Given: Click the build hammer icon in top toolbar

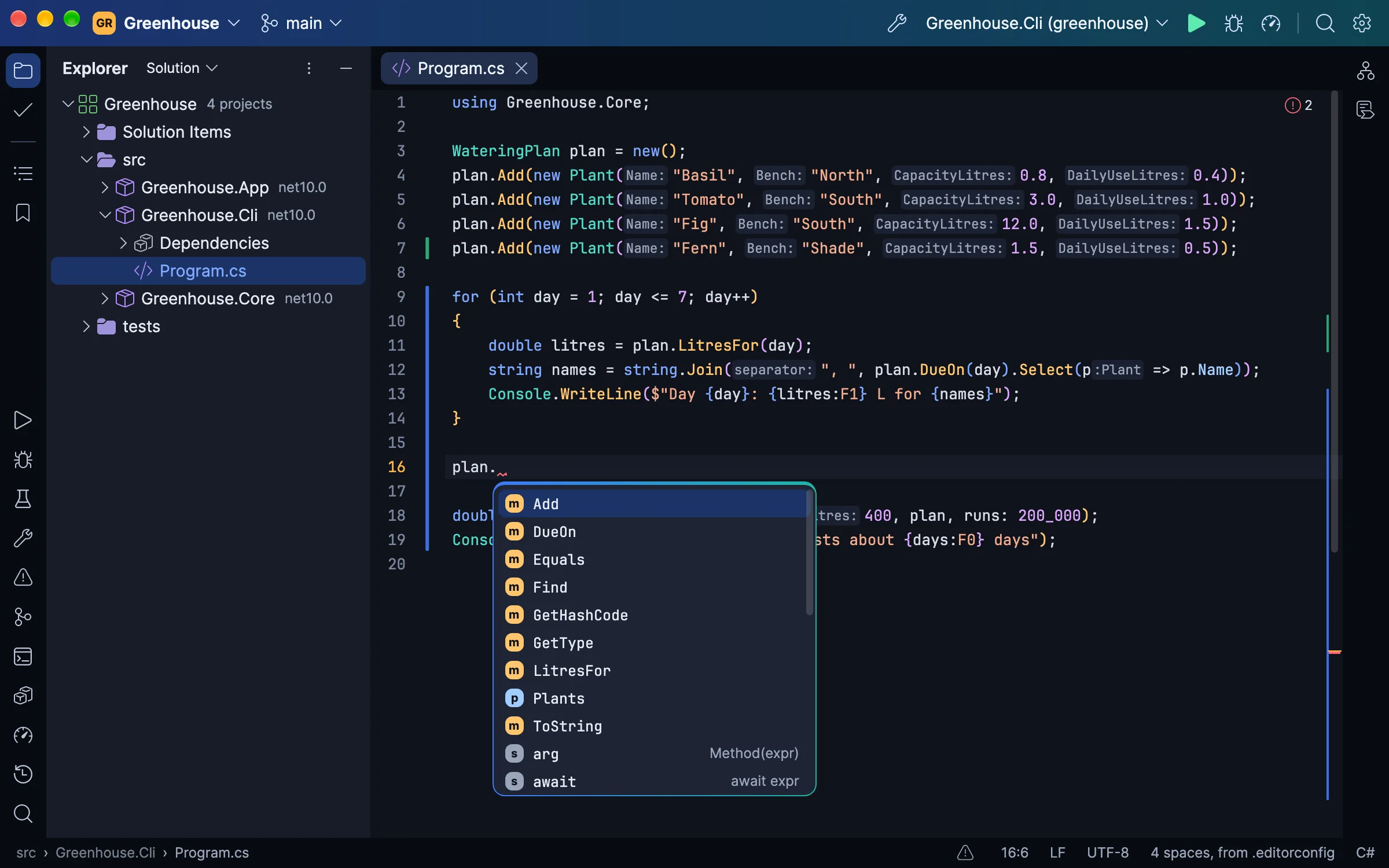Looking at the screenshot, I should [897, 23].
